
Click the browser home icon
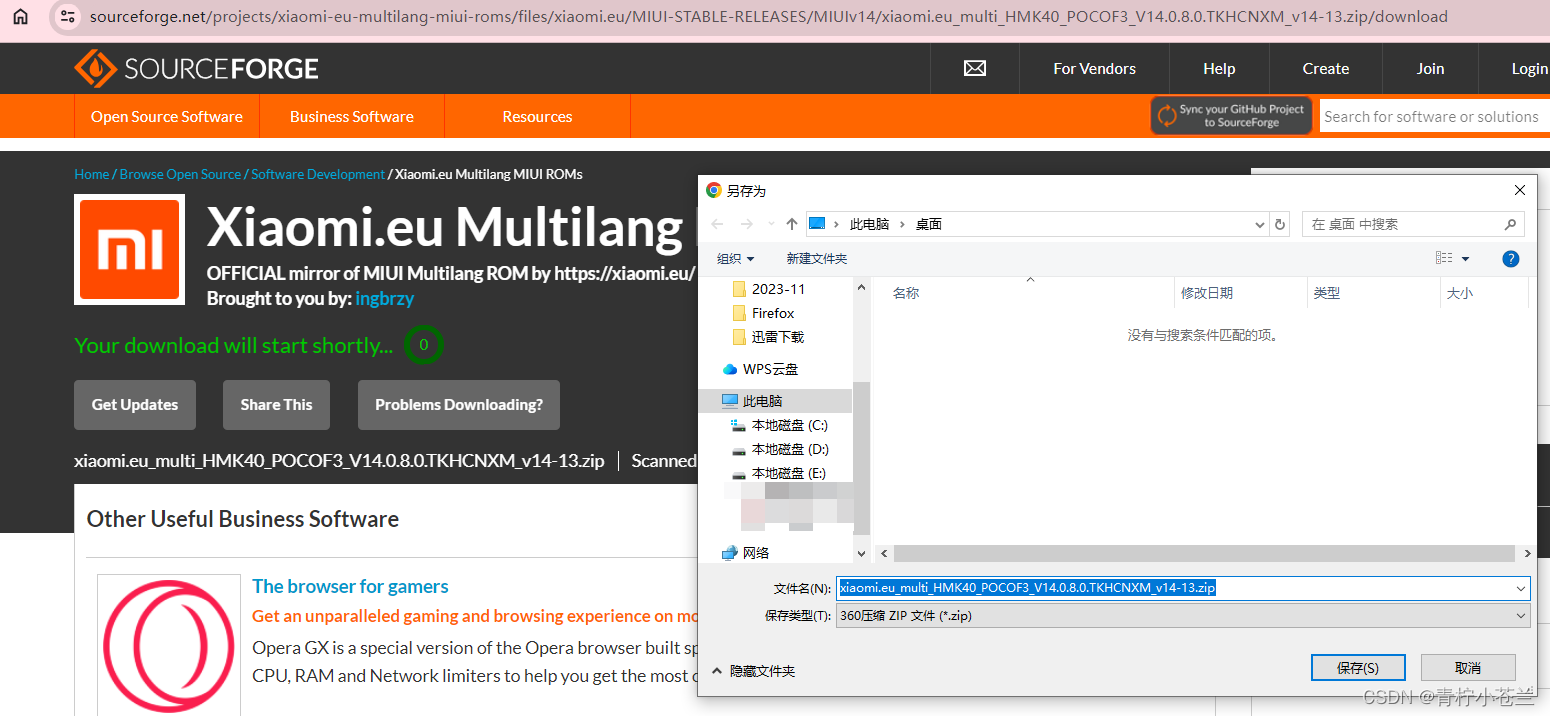(x=20, y=16)
